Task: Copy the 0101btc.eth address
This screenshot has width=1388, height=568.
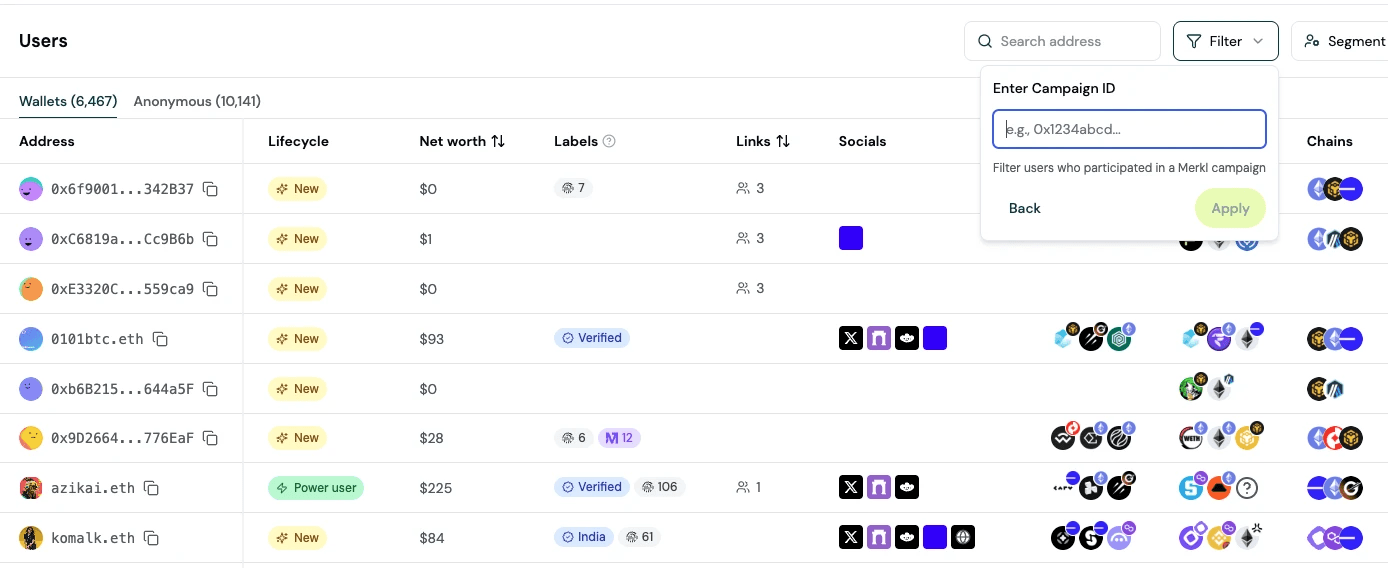Action: click(160, 339)
